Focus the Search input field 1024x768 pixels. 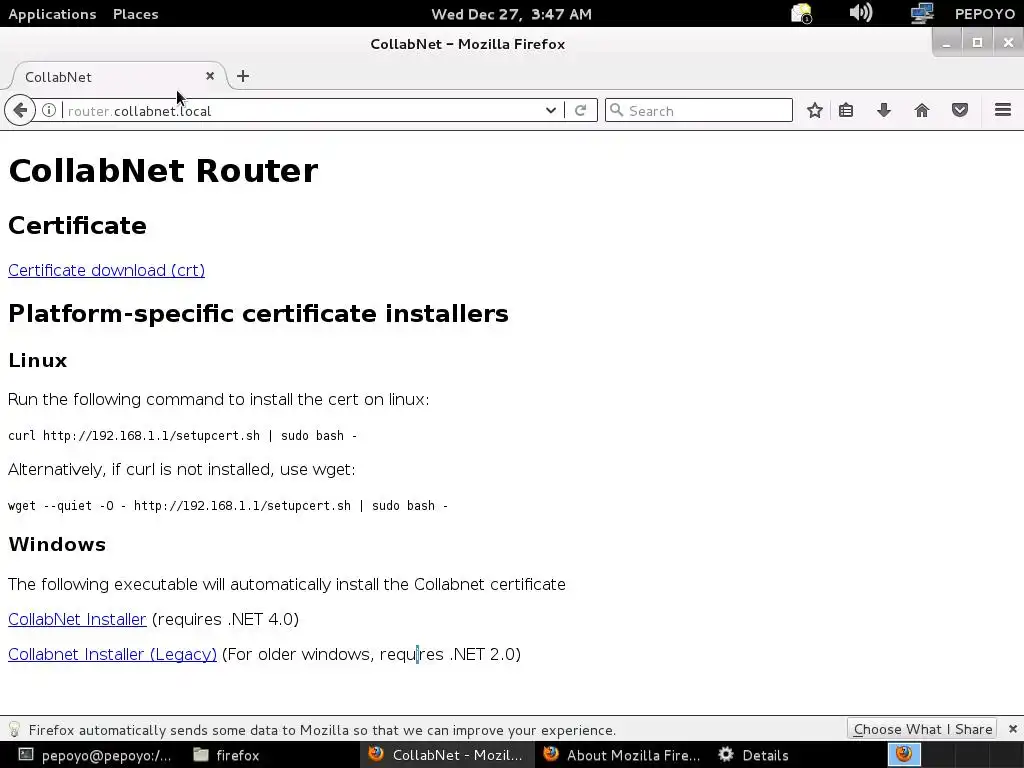pyautogui.click(x=699, y=110)
